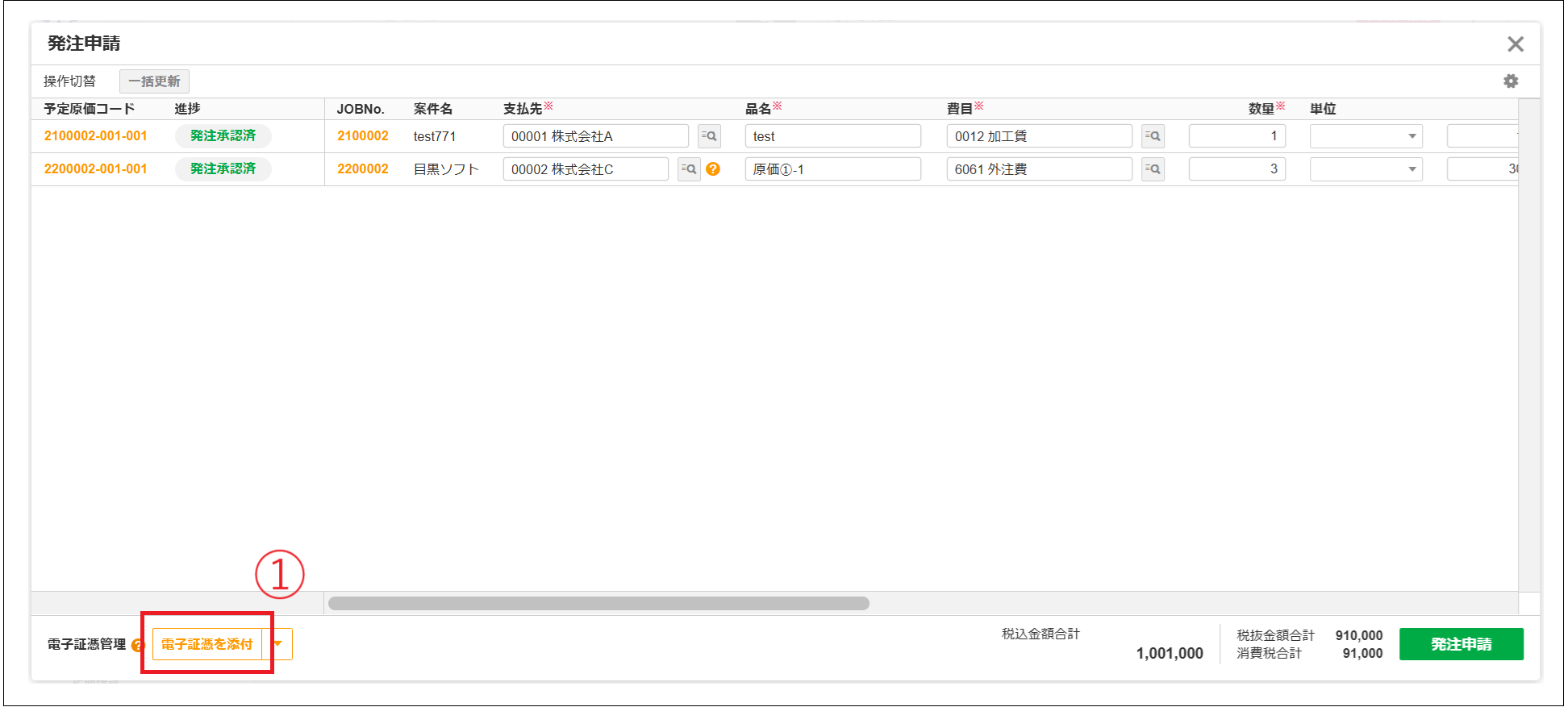Click 発注承認済 status badge in 目黒ソフト row
Screen dimensions: 1568x707
[x=223, y=169]
